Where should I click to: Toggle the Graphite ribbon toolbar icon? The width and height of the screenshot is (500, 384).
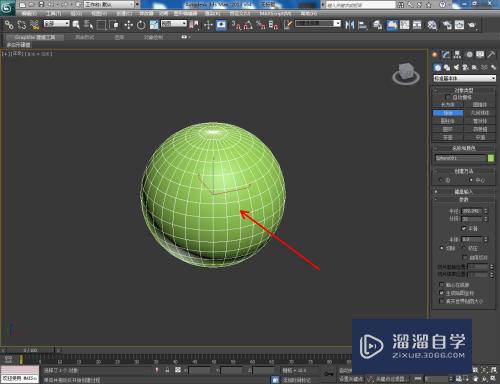click(392, 25)
